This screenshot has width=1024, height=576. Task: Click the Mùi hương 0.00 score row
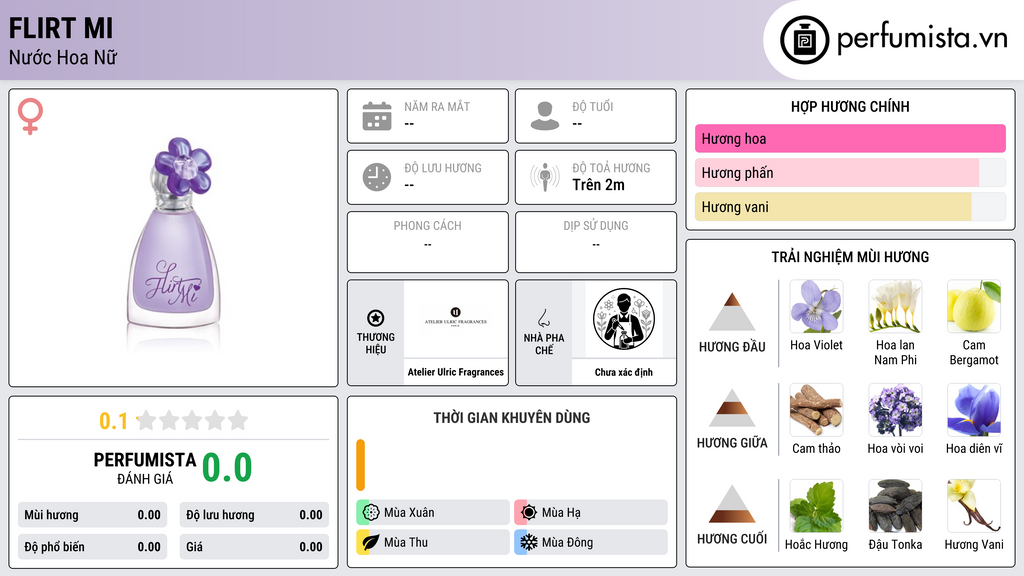click(x=92, y=515)
